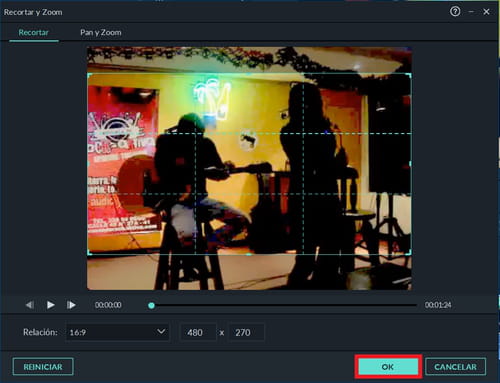500x383 pixels.
Task: Click the height field showing 270
Action: pos(246,332)
